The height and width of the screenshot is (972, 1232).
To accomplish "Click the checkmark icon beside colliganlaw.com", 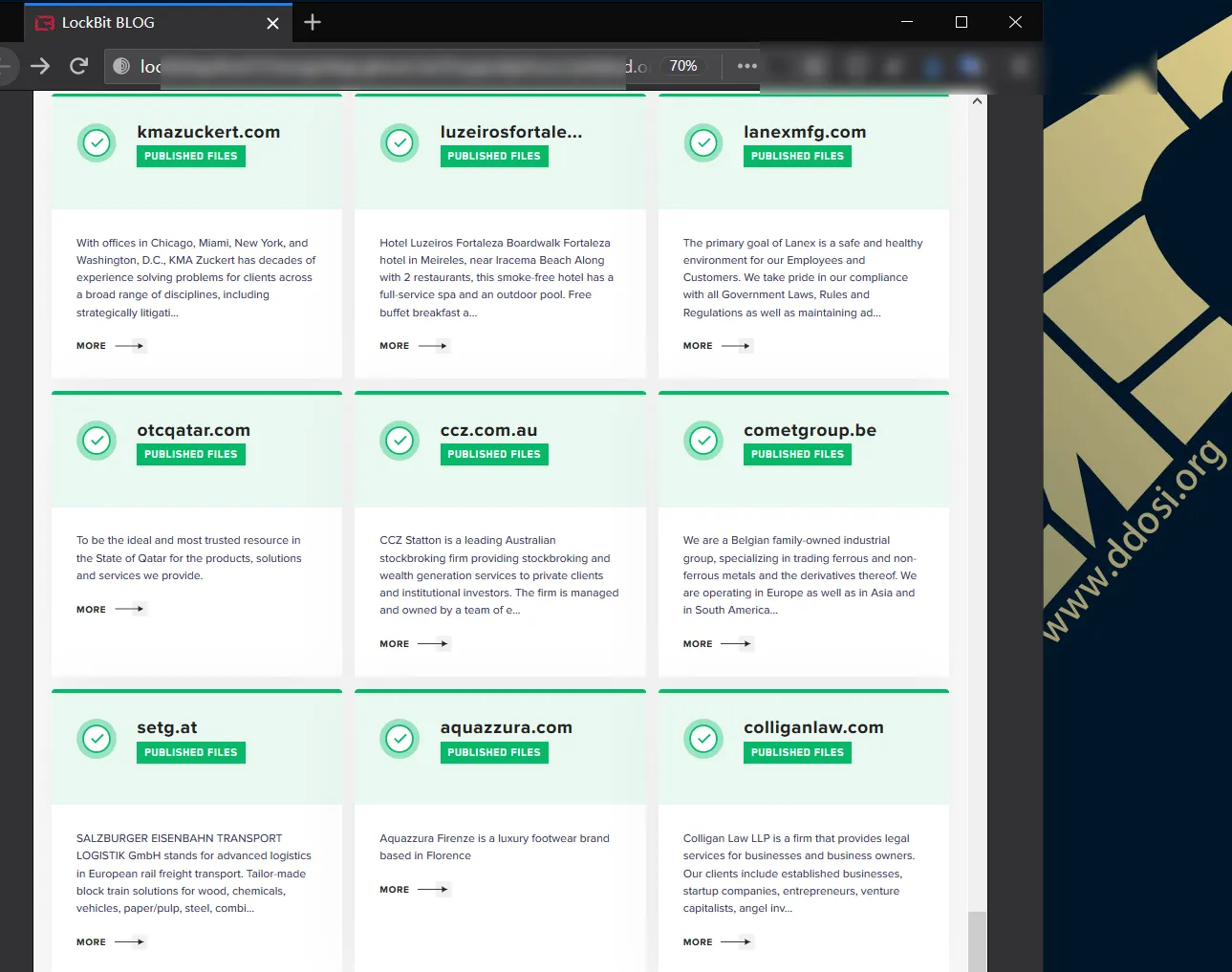I will [703, 739].
